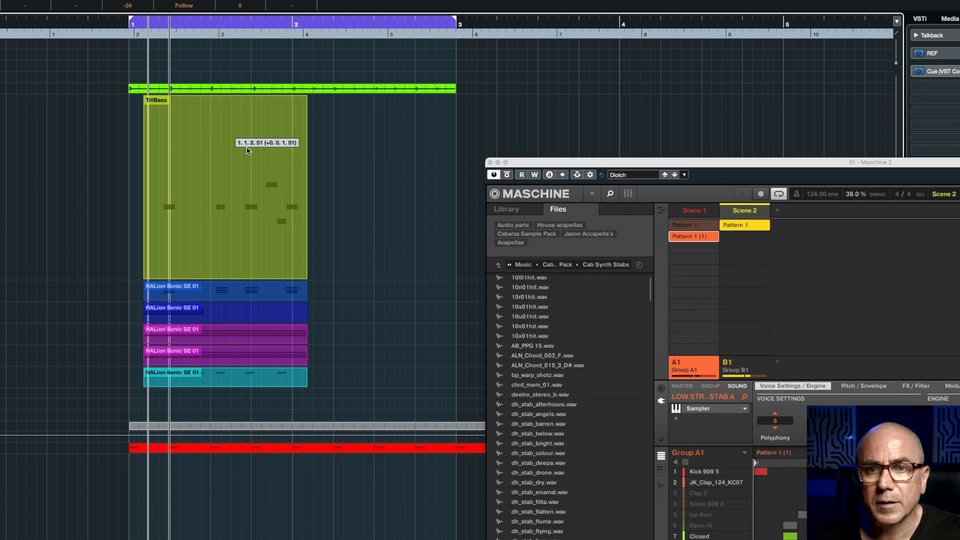This screenshot has width=960, height=540.
Task: Open the House acapellas favorite folder
Action: [560, 225]
